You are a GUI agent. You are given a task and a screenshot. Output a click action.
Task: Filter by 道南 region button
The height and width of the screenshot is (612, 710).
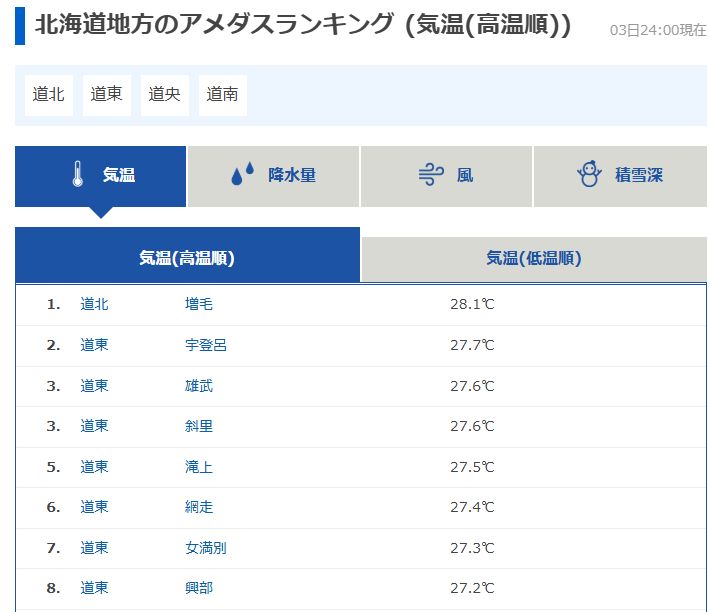click(223, 95)
